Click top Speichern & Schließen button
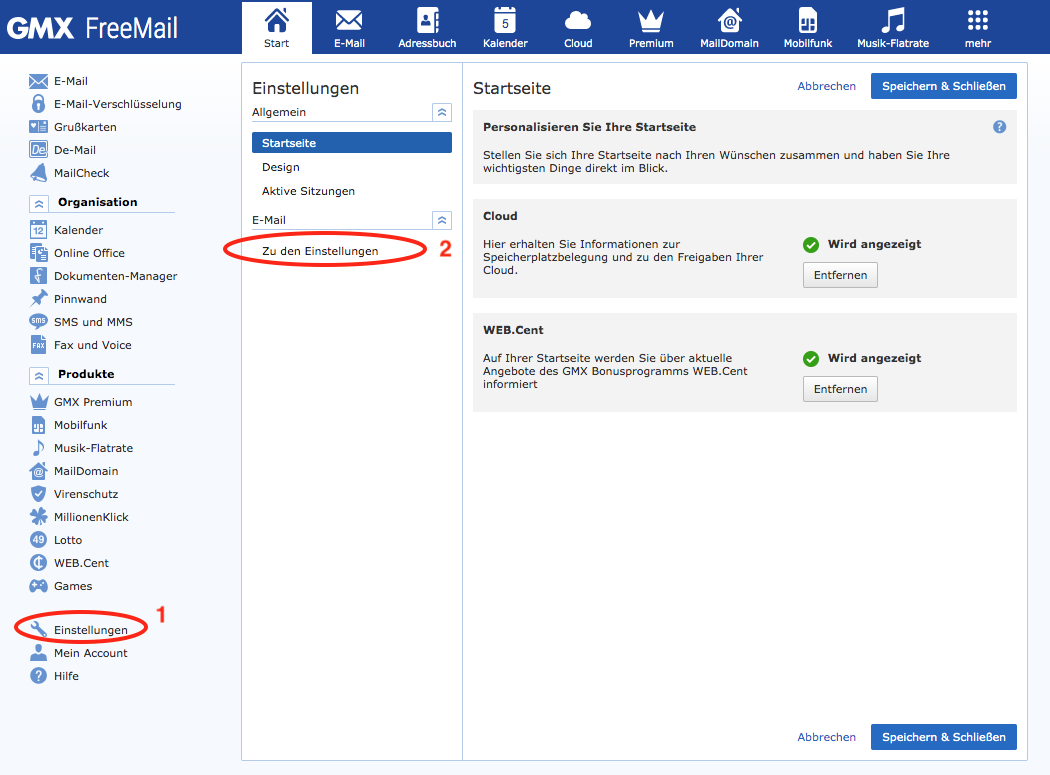1050x775 pixels. click(x=943, y=86)
